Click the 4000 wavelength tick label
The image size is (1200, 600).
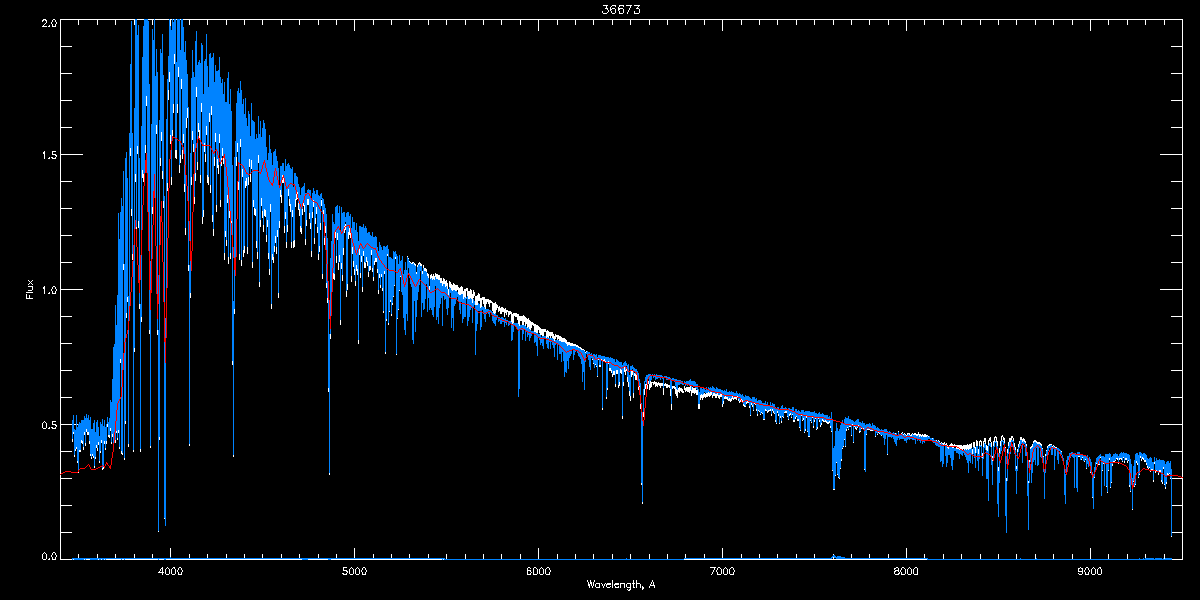(x=170, y=572)
